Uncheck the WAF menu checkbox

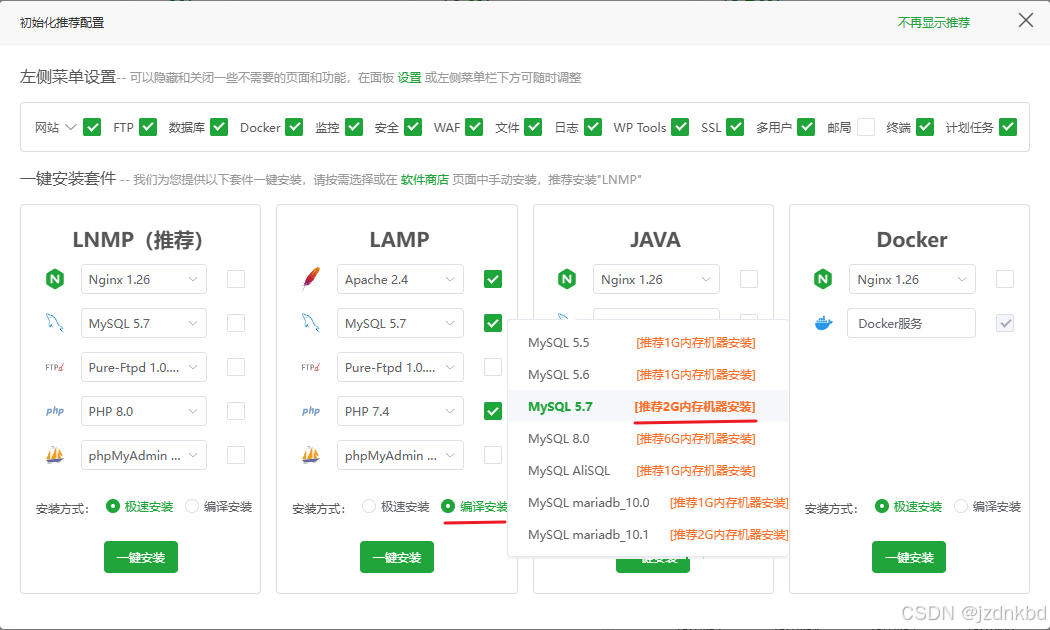point(474,127)
